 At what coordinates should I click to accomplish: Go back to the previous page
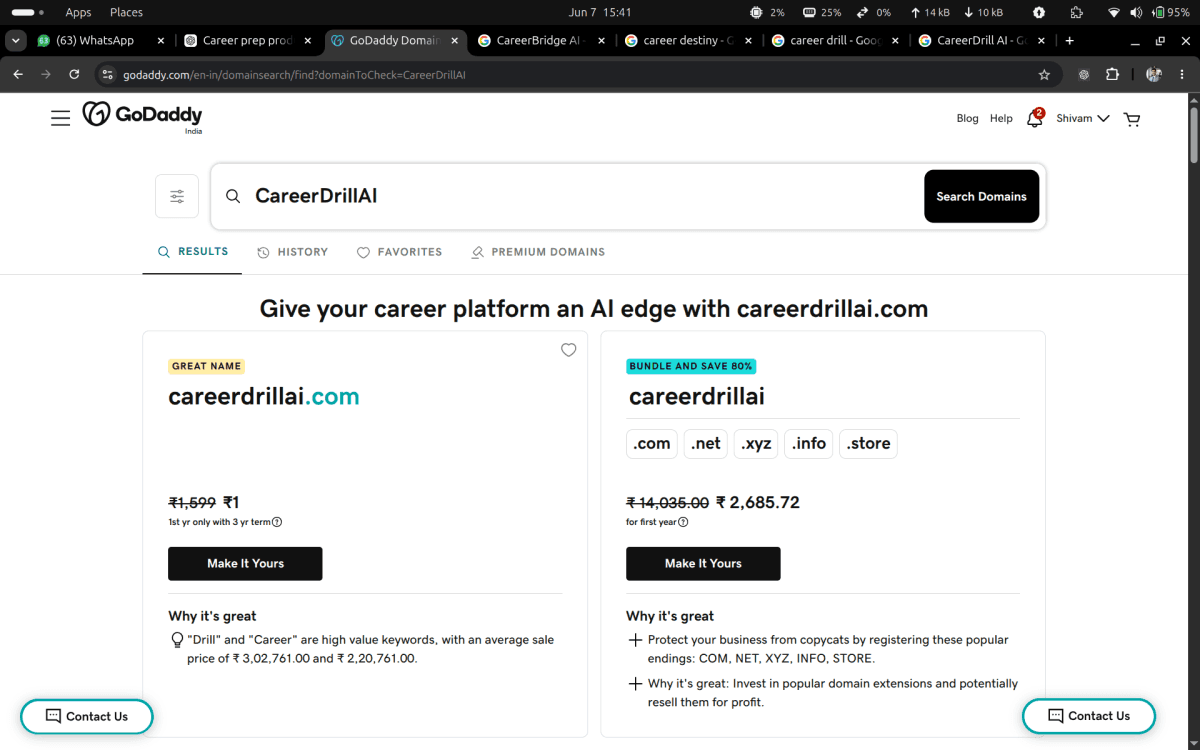click(x=18, y=74)
